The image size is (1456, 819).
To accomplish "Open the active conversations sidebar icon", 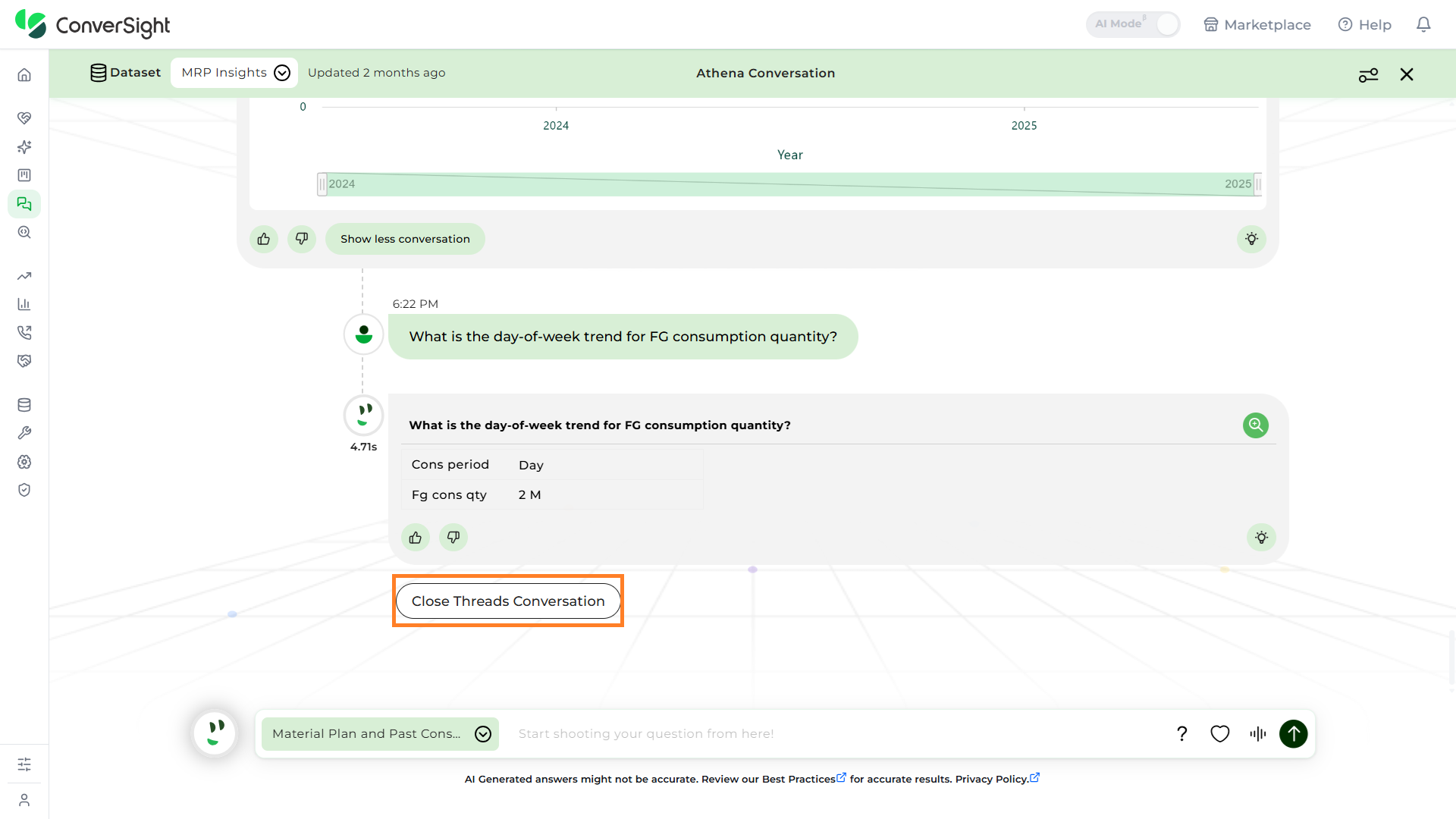I will [24, 203].
